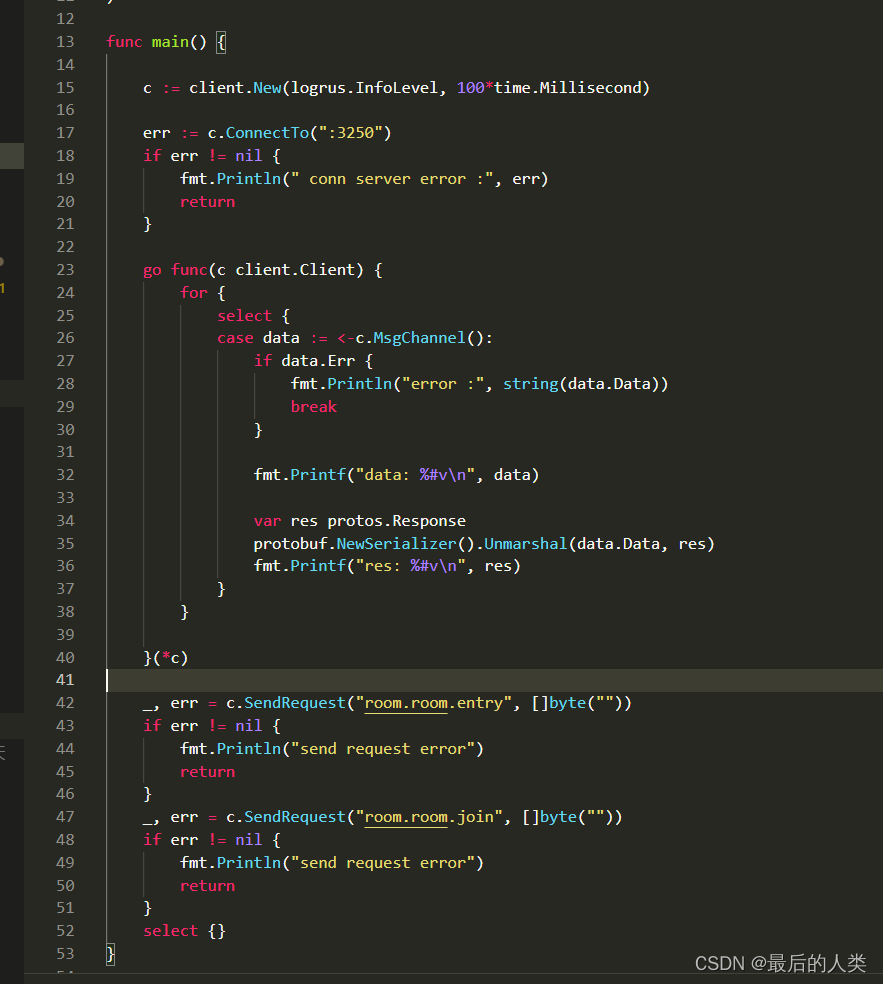Click 'select {}' statement on line 52
Viewport: 883px width, 984px height.
[184, 931]
